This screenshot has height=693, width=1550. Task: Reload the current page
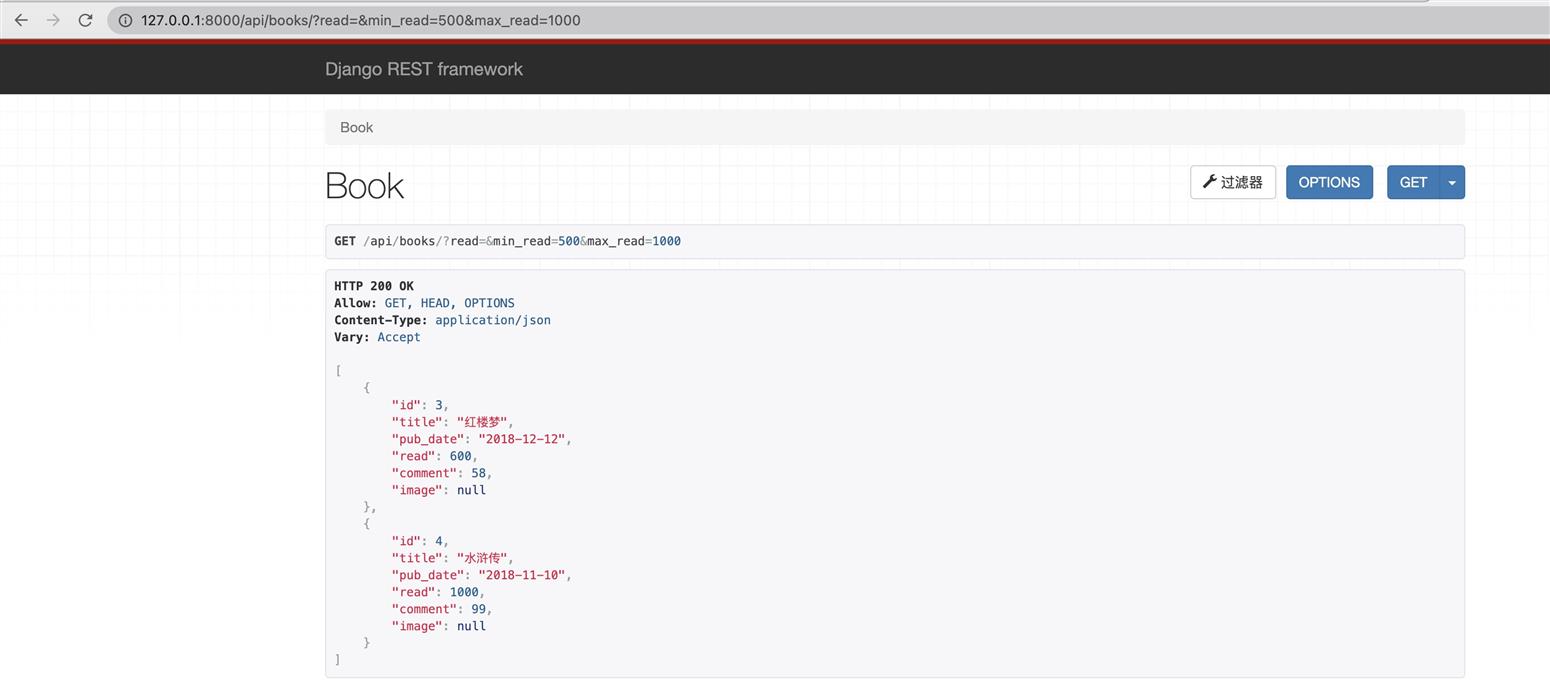tap(86, 20)
